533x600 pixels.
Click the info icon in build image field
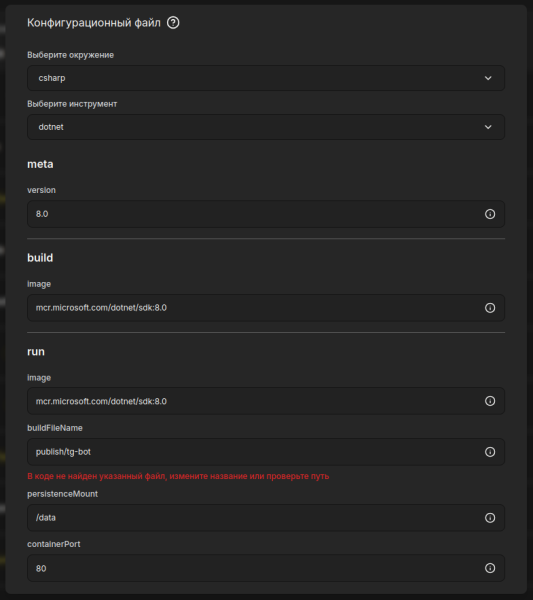[490, 308]
